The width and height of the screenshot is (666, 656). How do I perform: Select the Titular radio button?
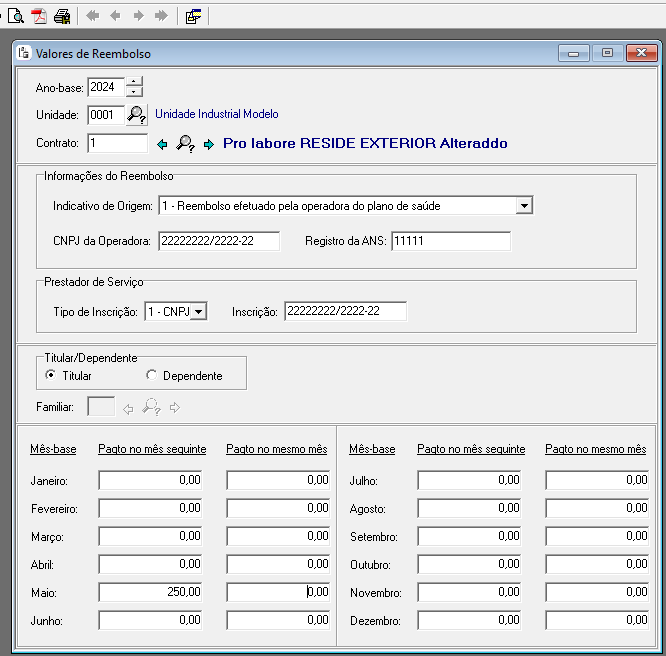click(x=51, y=376)
